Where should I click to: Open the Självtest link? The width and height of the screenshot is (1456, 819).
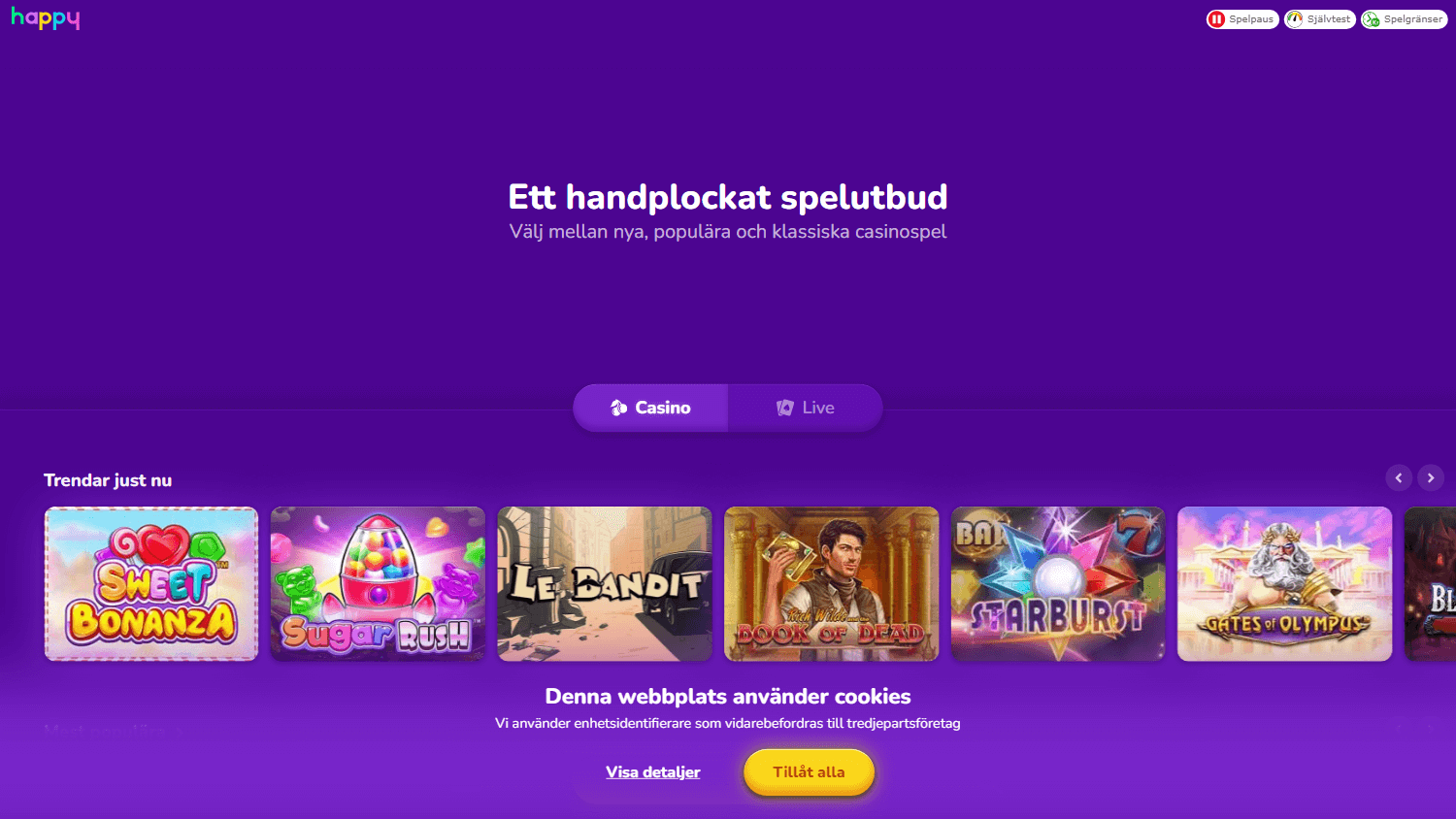point(1320,19)
